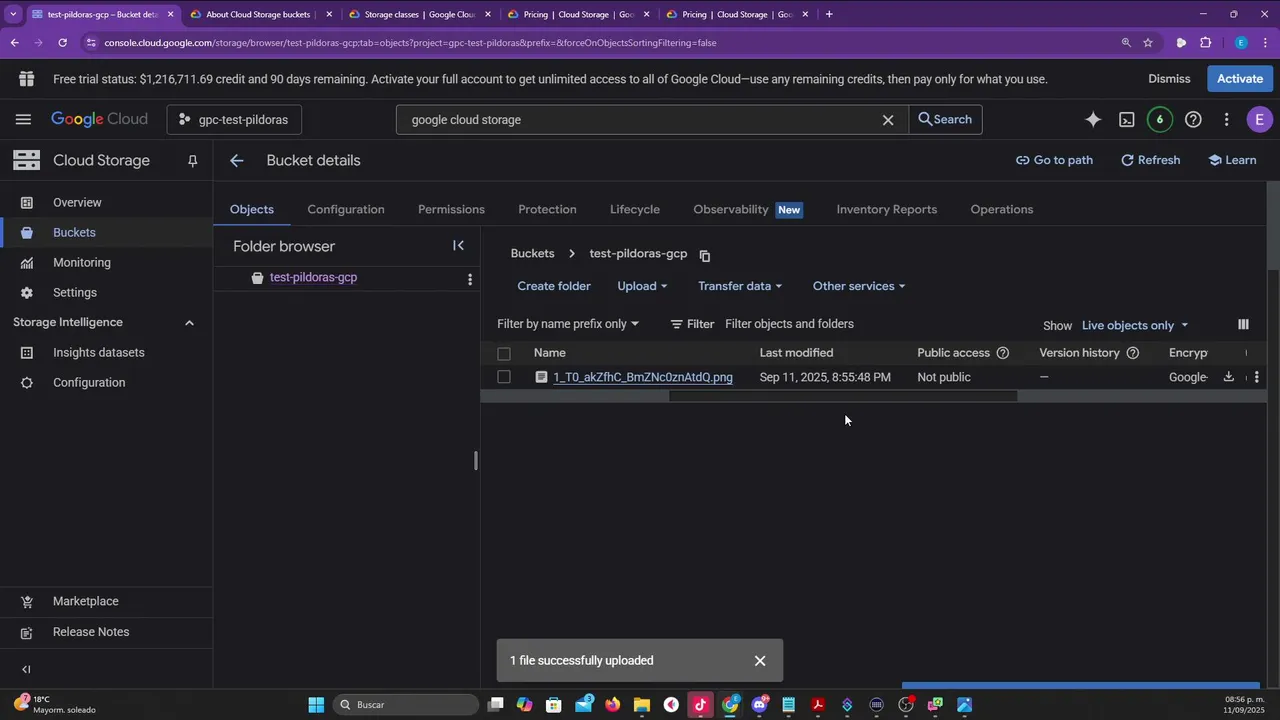Switch to the Configuration tab
1280x720 pixels.
[x=346, y=209]
